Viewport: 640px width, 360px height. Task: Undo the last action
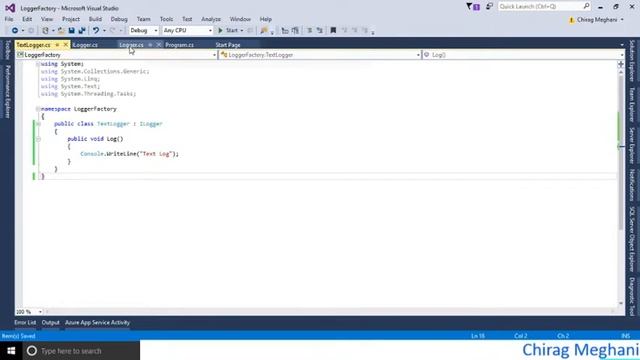(96, 31)
